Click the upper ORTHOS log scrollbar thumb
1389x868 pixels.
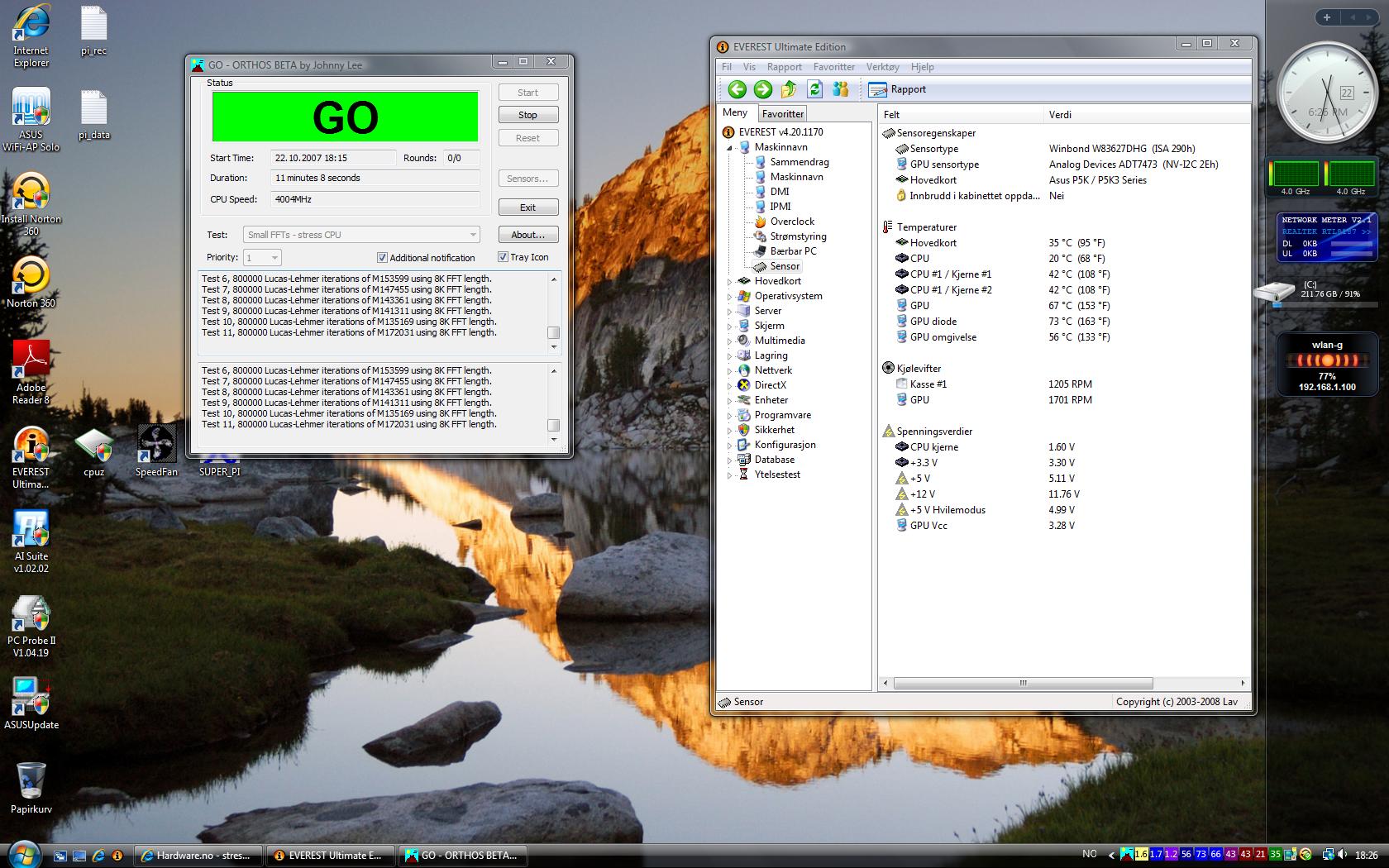click(554, 332)
